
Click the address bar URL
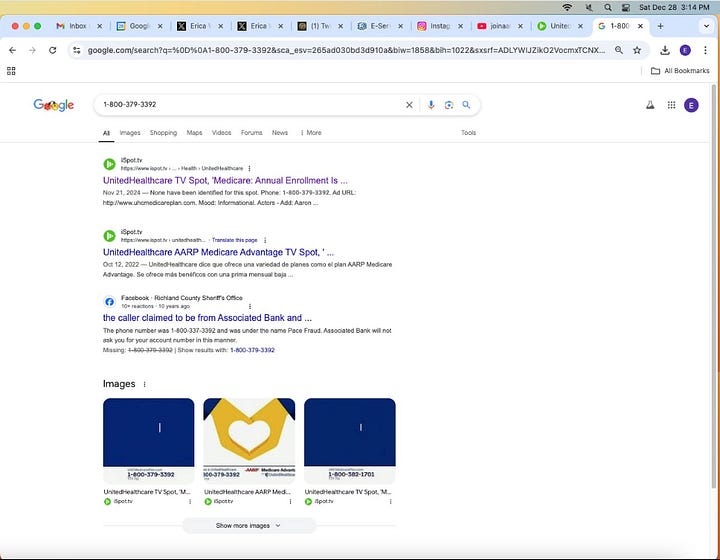click(346, 50)
